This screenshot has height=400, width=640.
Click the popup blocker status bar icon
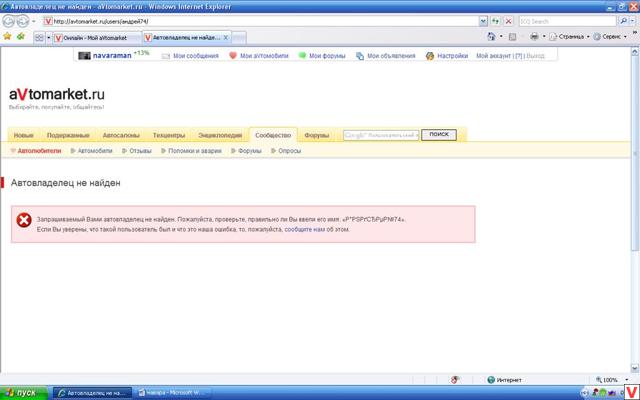455,380
